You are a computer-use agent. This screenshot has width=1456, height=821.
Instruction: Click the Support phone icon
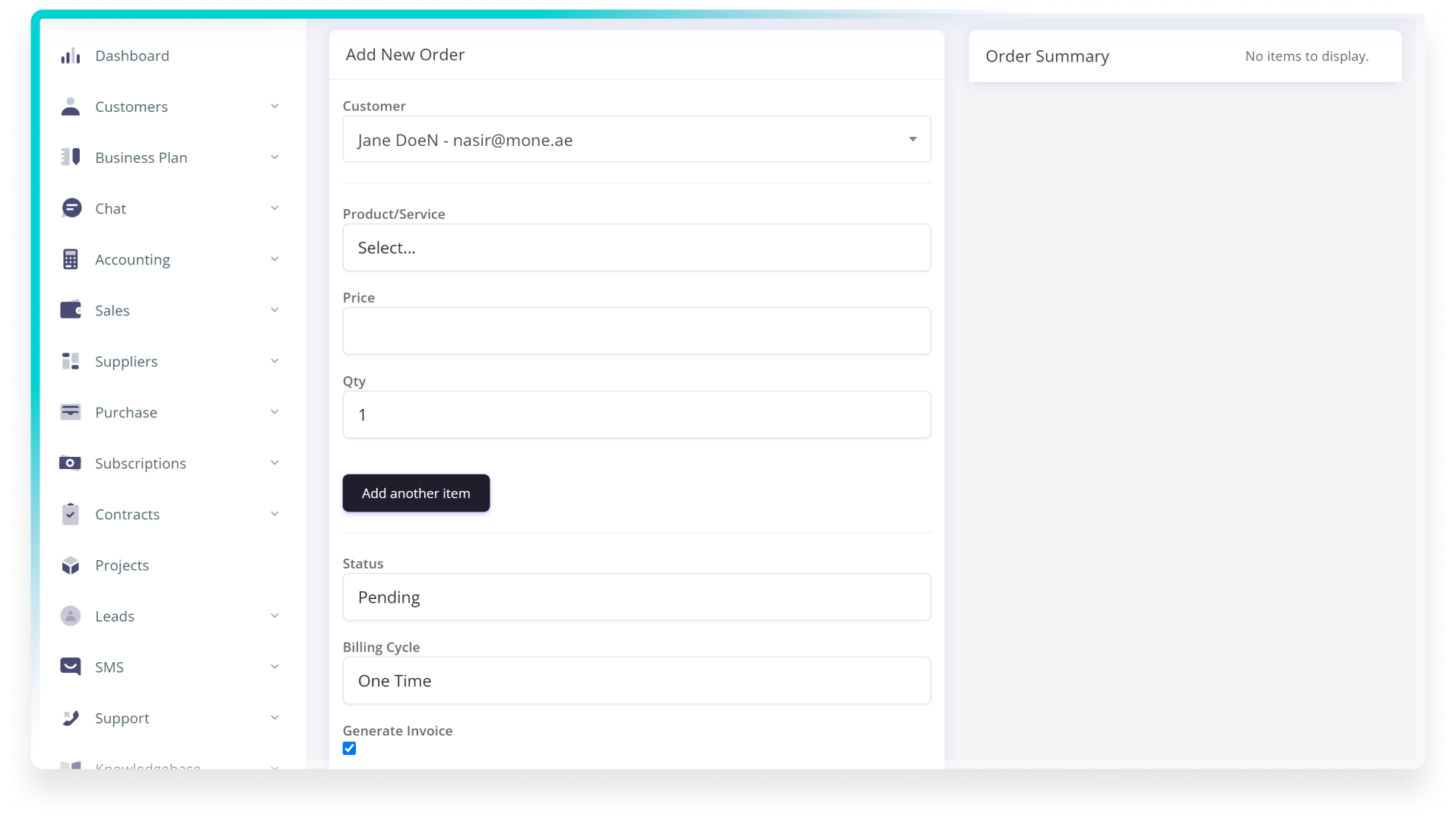pos(71,718)
